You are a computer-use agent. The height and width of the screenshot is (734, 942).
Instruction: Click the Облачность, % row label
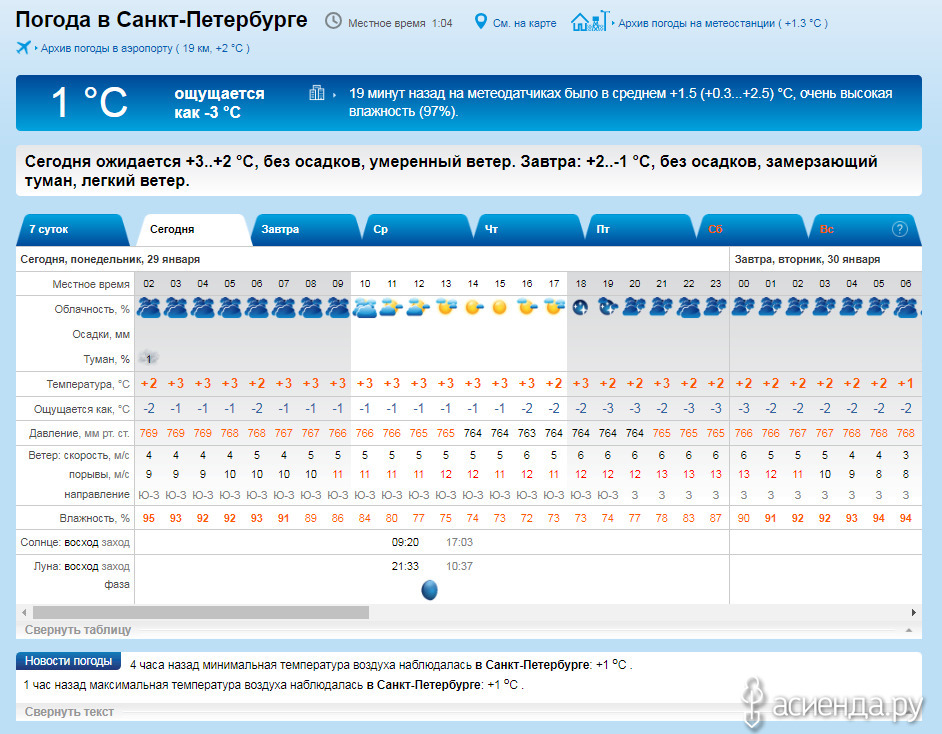tap(92, 309)
